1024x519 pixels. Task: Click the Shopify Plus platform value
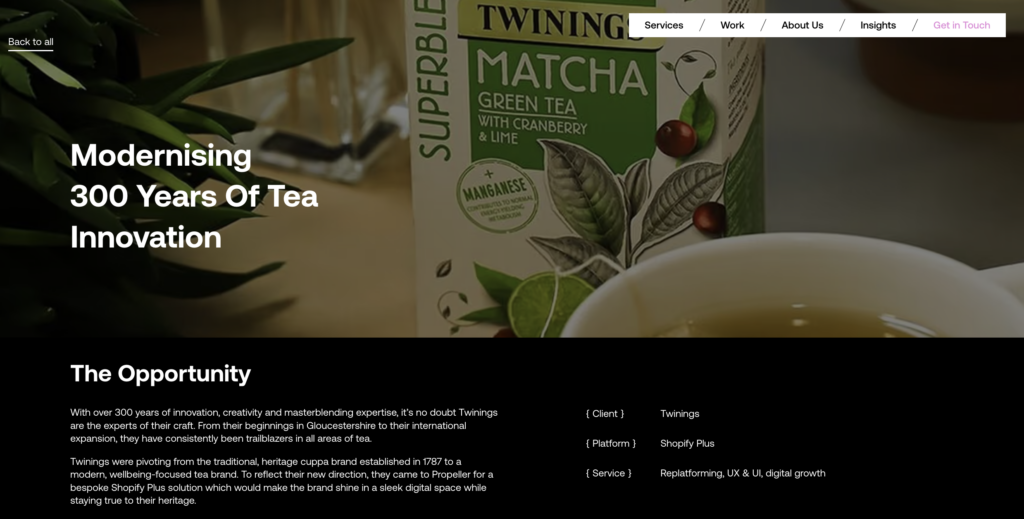point(687,443)
